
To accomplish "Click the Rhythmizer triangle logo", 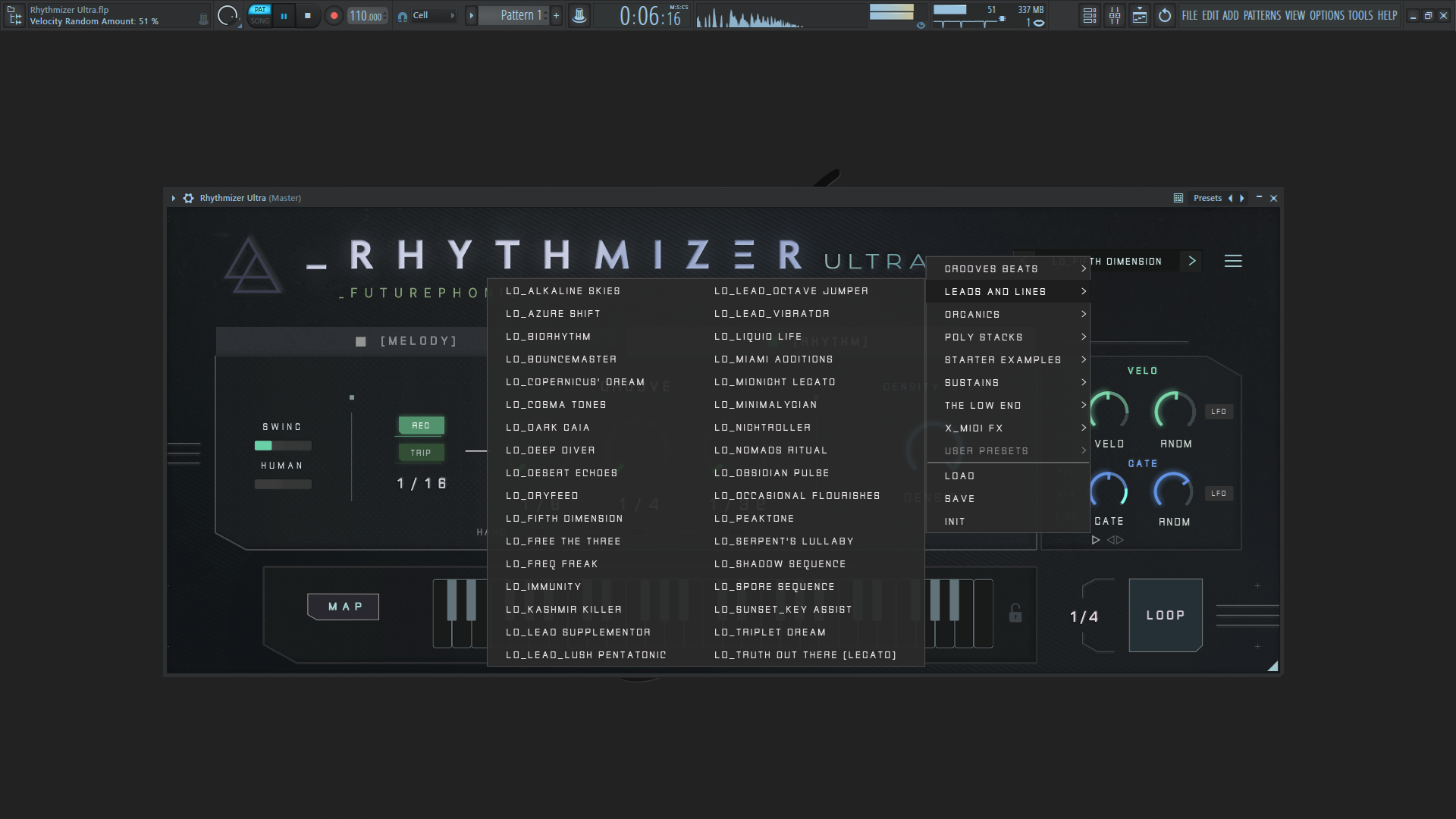I will click(x=253, y=265).
